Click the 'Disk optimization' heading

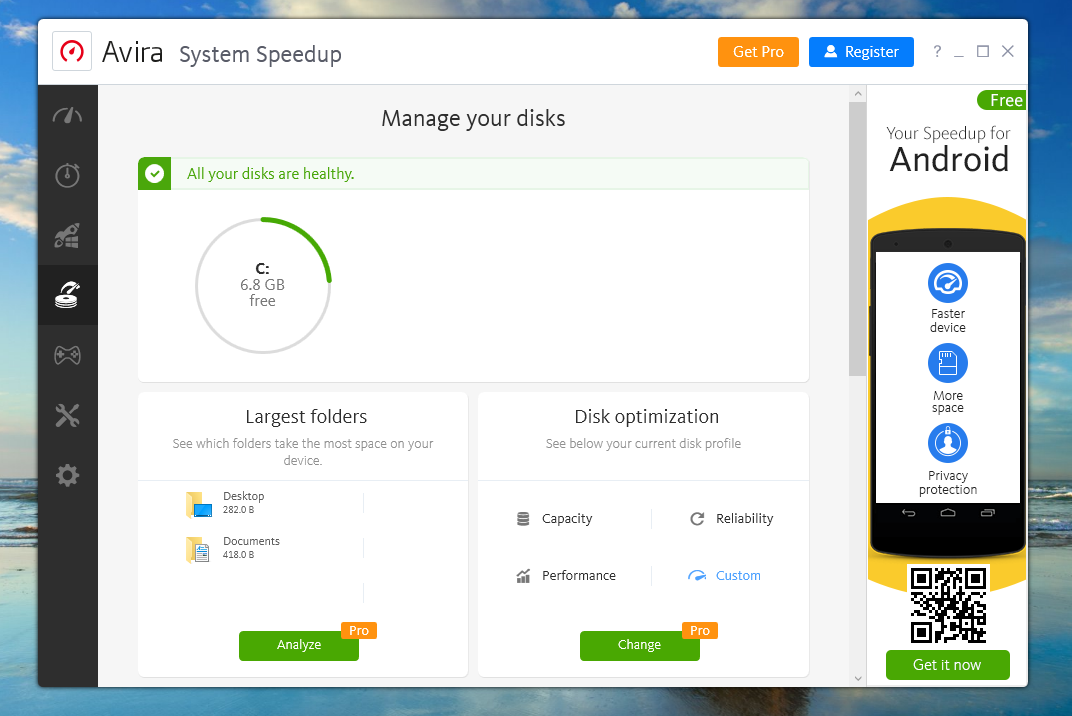647,416
